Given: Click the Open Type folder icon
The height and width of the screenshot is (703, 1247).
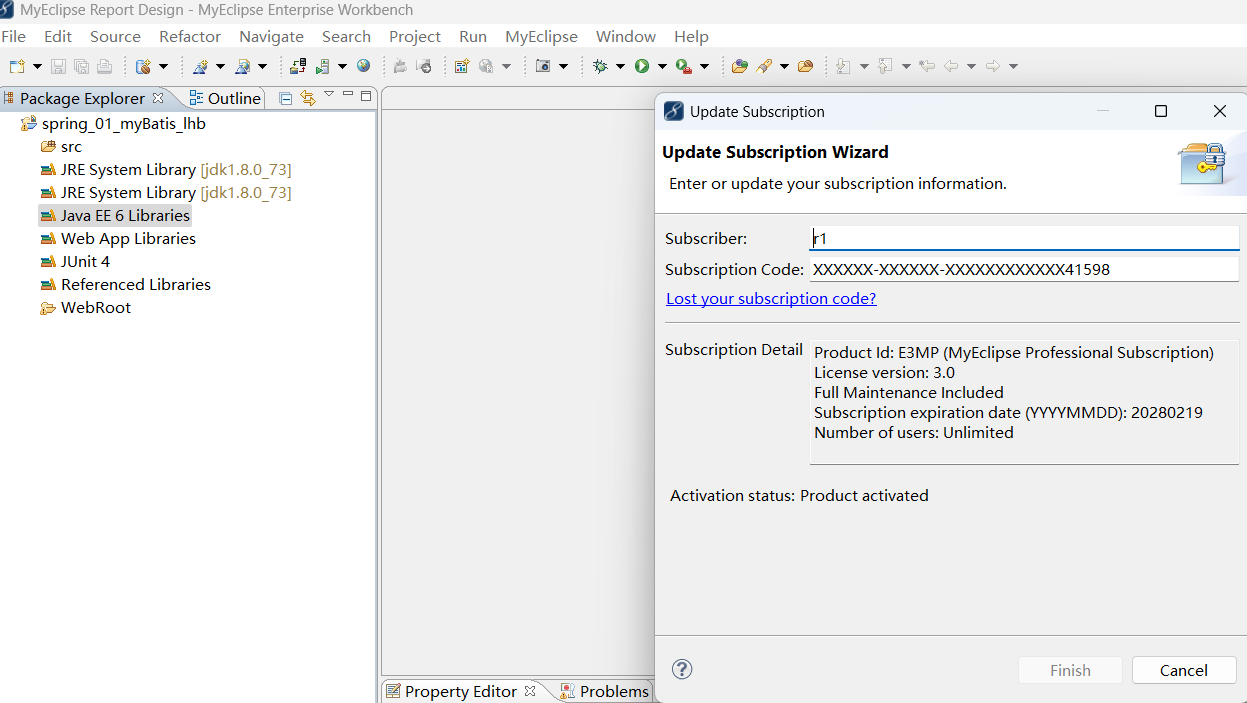Looking at the screenshot, I should tap(740, 66).
